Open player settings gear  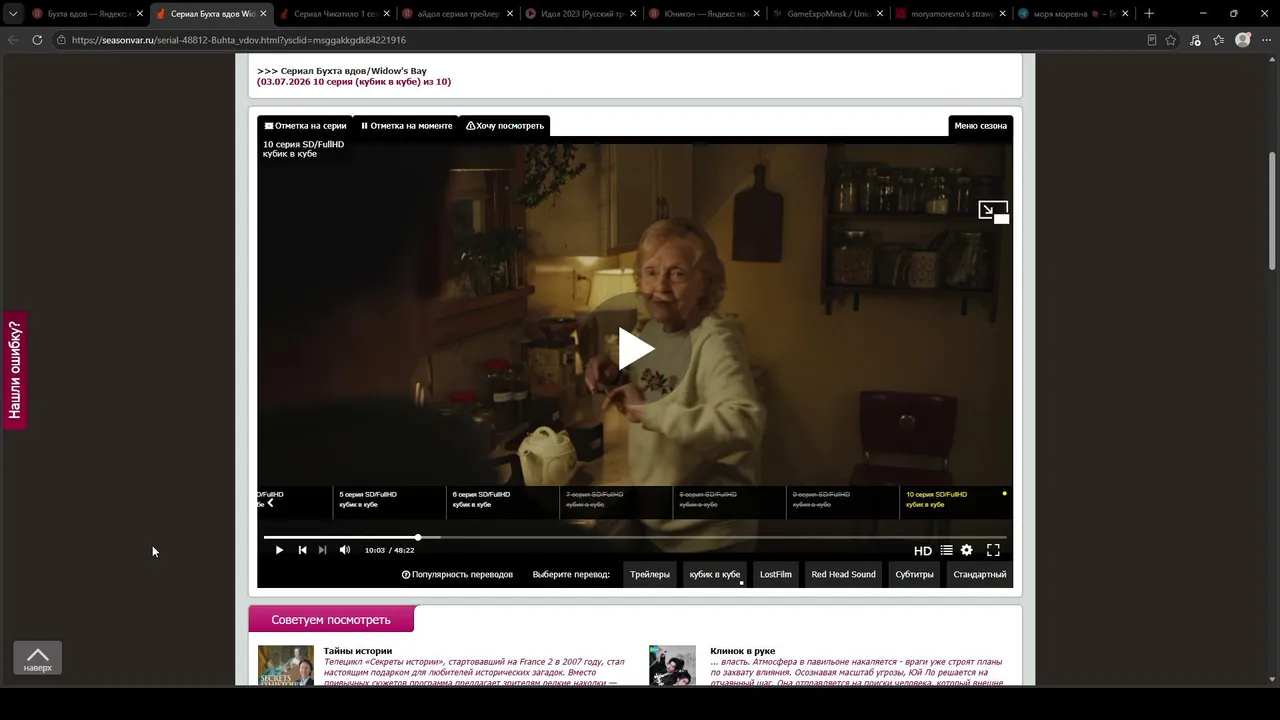click(x=966, y=550)
